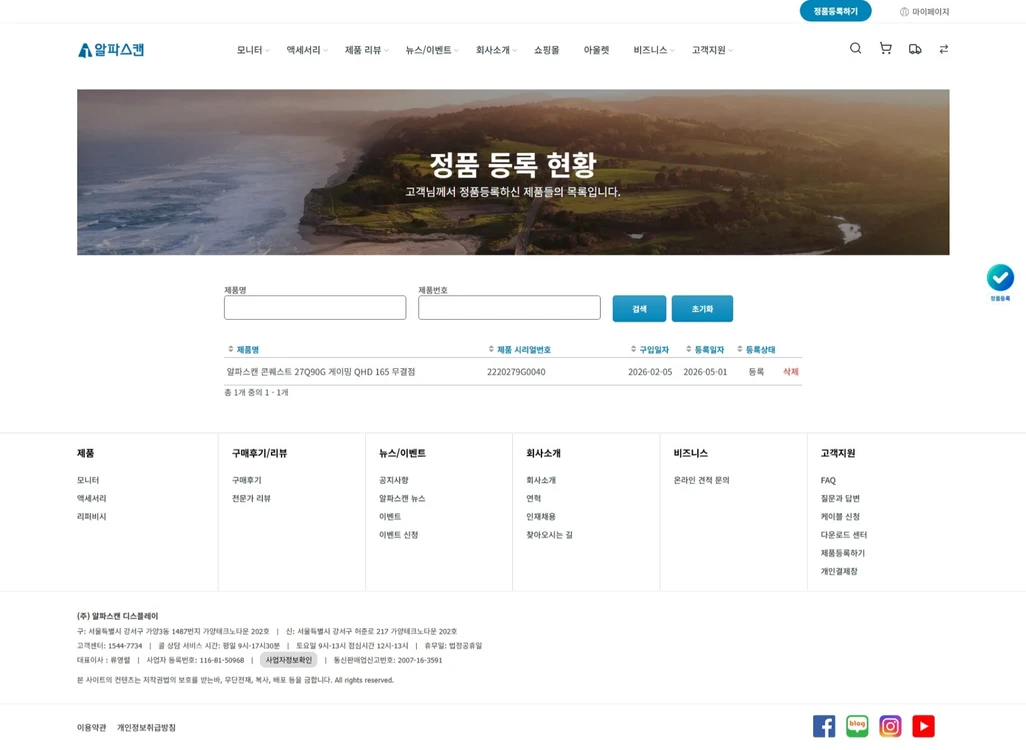
Task: Open the shopping cart icon
Action: [x=885, y=48]
